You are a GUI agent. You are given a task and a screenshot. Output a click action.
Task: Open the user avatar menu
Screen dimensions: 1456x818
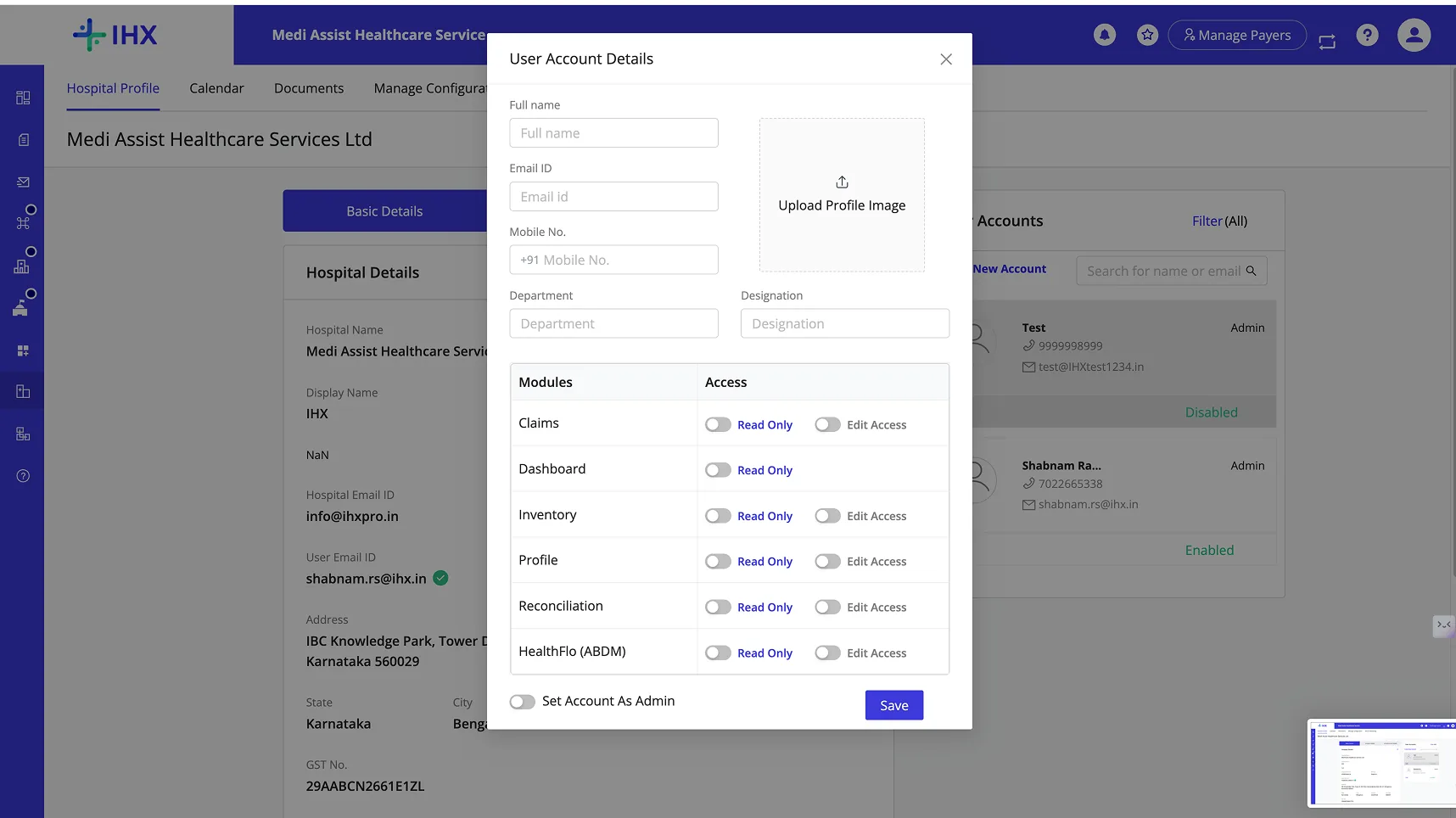1414,35
